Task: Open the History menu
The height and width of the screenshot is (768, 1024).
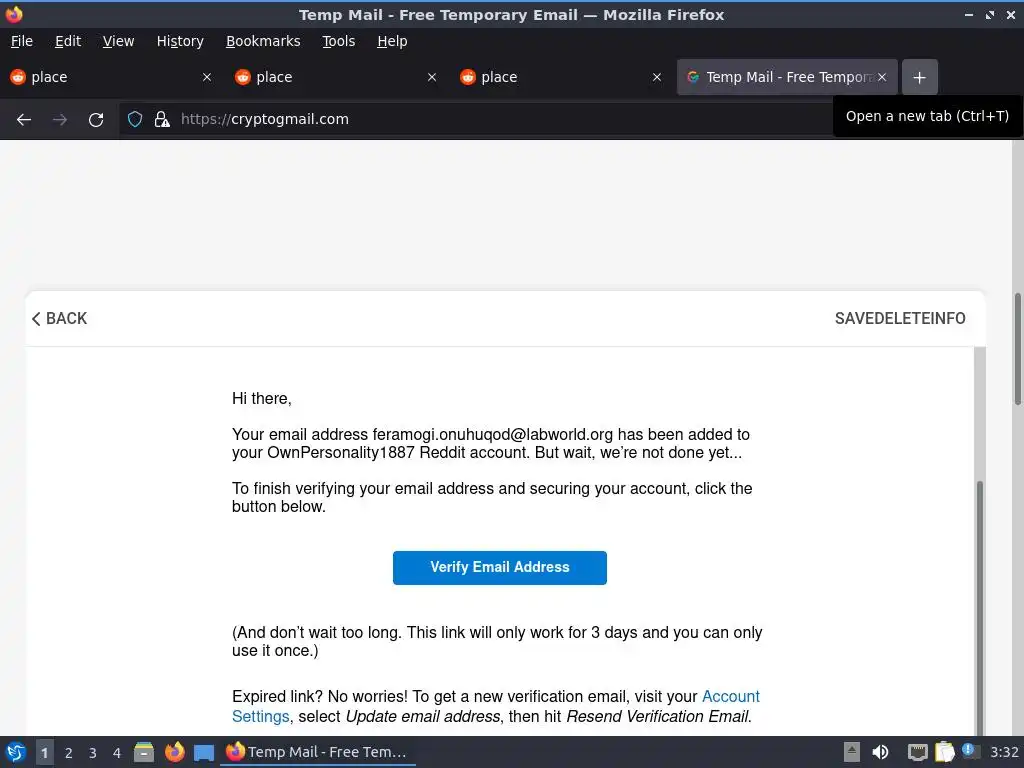Action: (x=180, y=41)
